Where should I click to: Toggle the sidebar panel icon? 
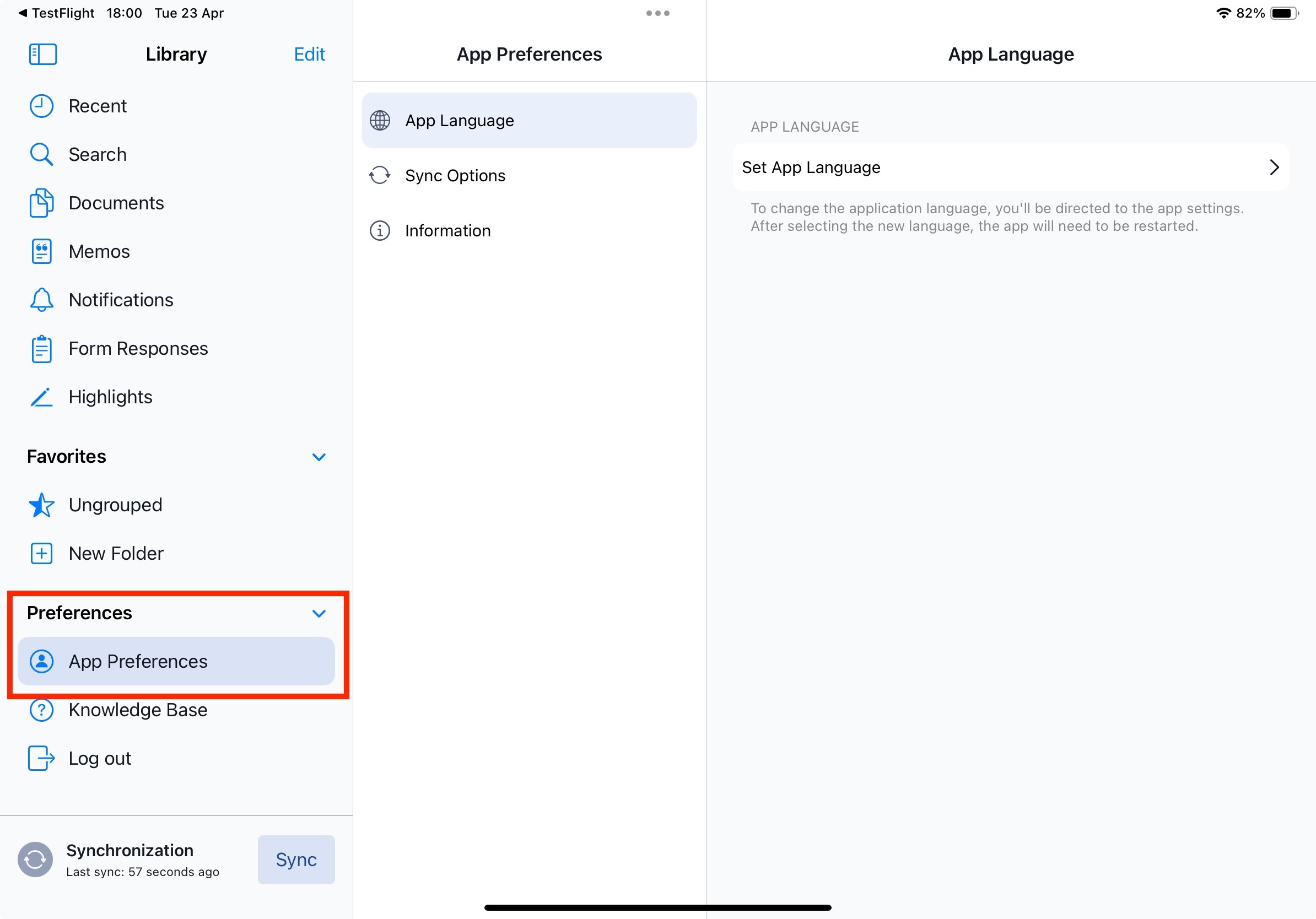click(42, 55)
